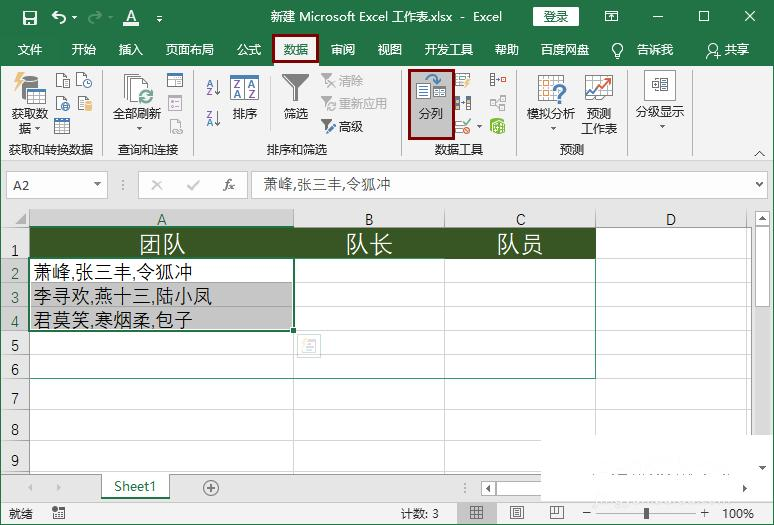Switch to the 审阅 review tab
Image resolution: width=774 pixels, height=525 pixels.
click(343, 49)
